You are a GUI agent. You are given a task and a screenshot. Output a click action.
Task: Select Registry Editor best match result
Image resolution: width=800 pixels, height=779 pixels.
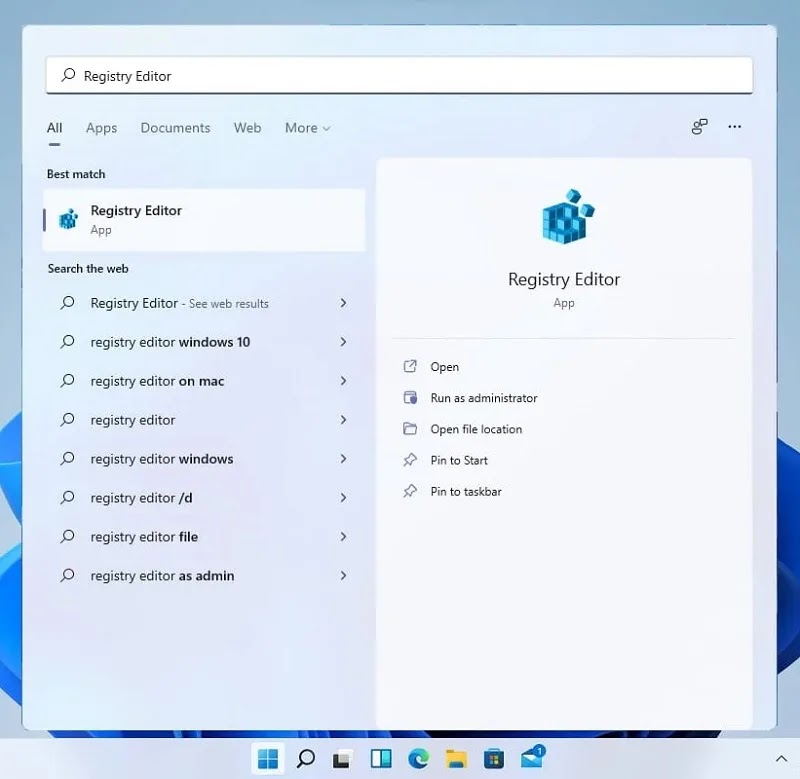204,220
